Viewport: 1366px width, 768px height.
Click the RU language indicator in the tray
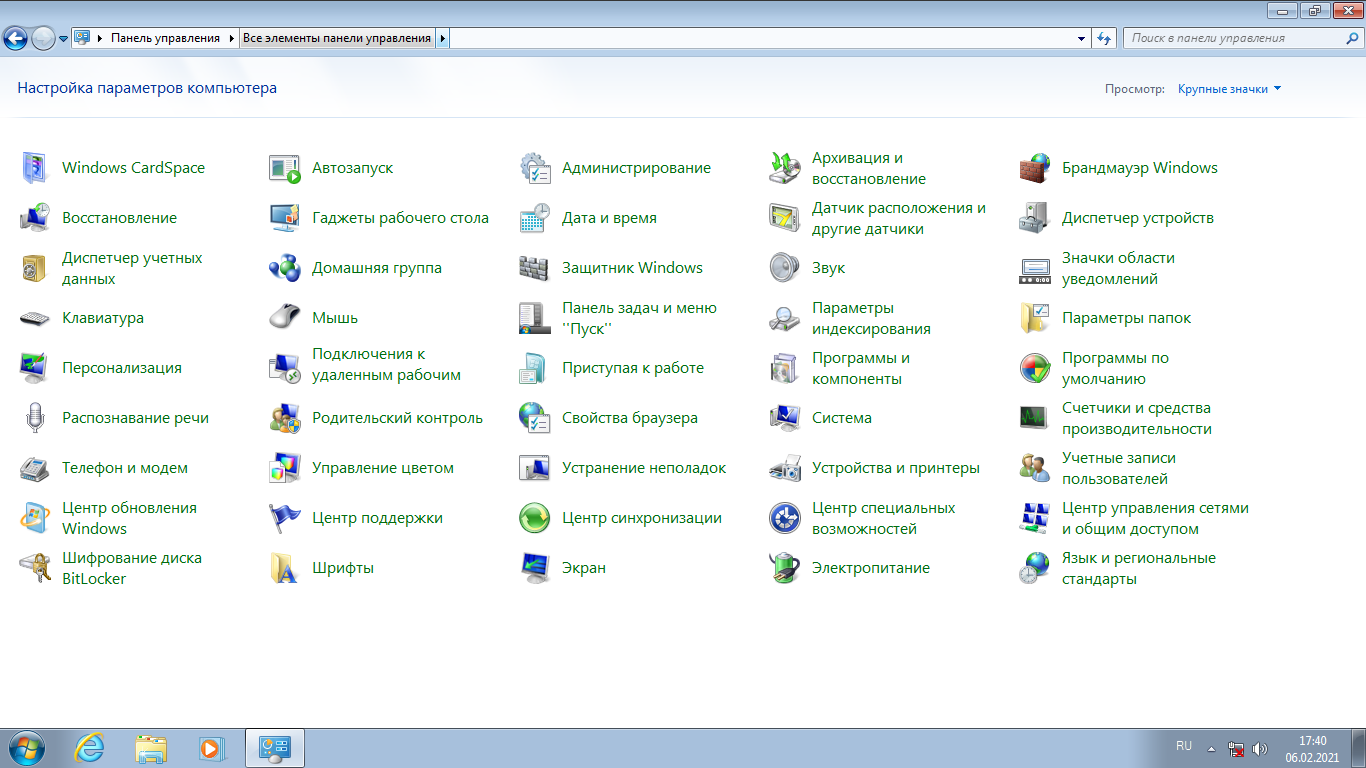[x=1184, y=746]
